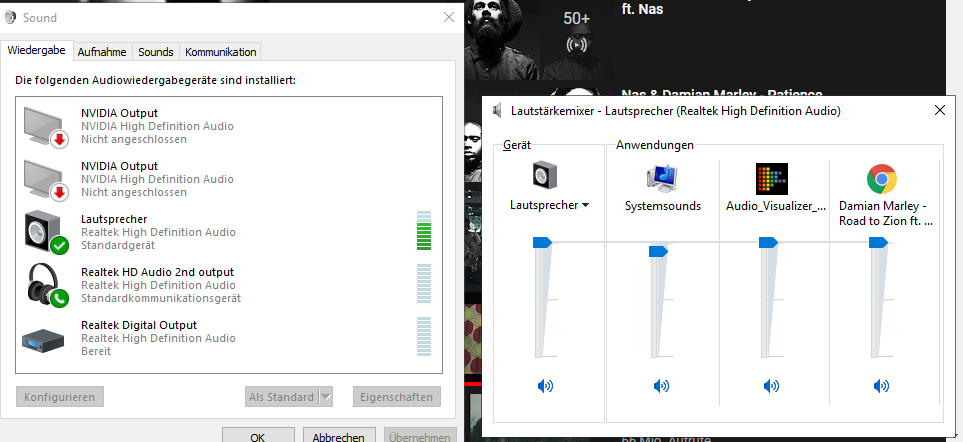The width and height of the screenshot is (963, 442).
Task: Open the Kommunikation tab
Action: [220, 52]
